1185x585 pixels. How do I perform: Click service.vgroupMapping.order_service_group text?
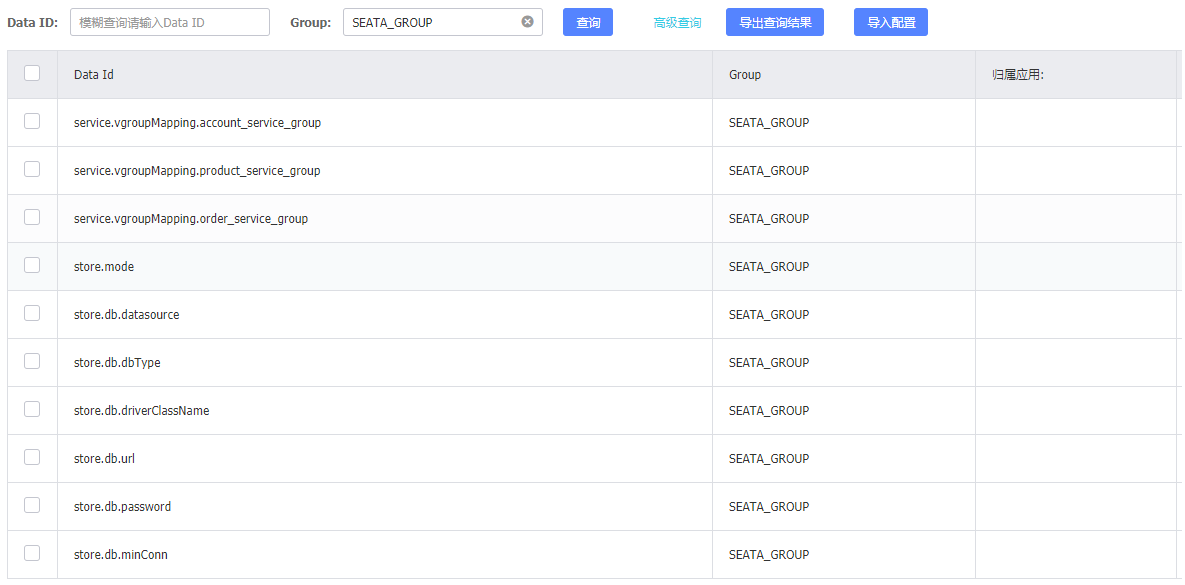(191, 219)
